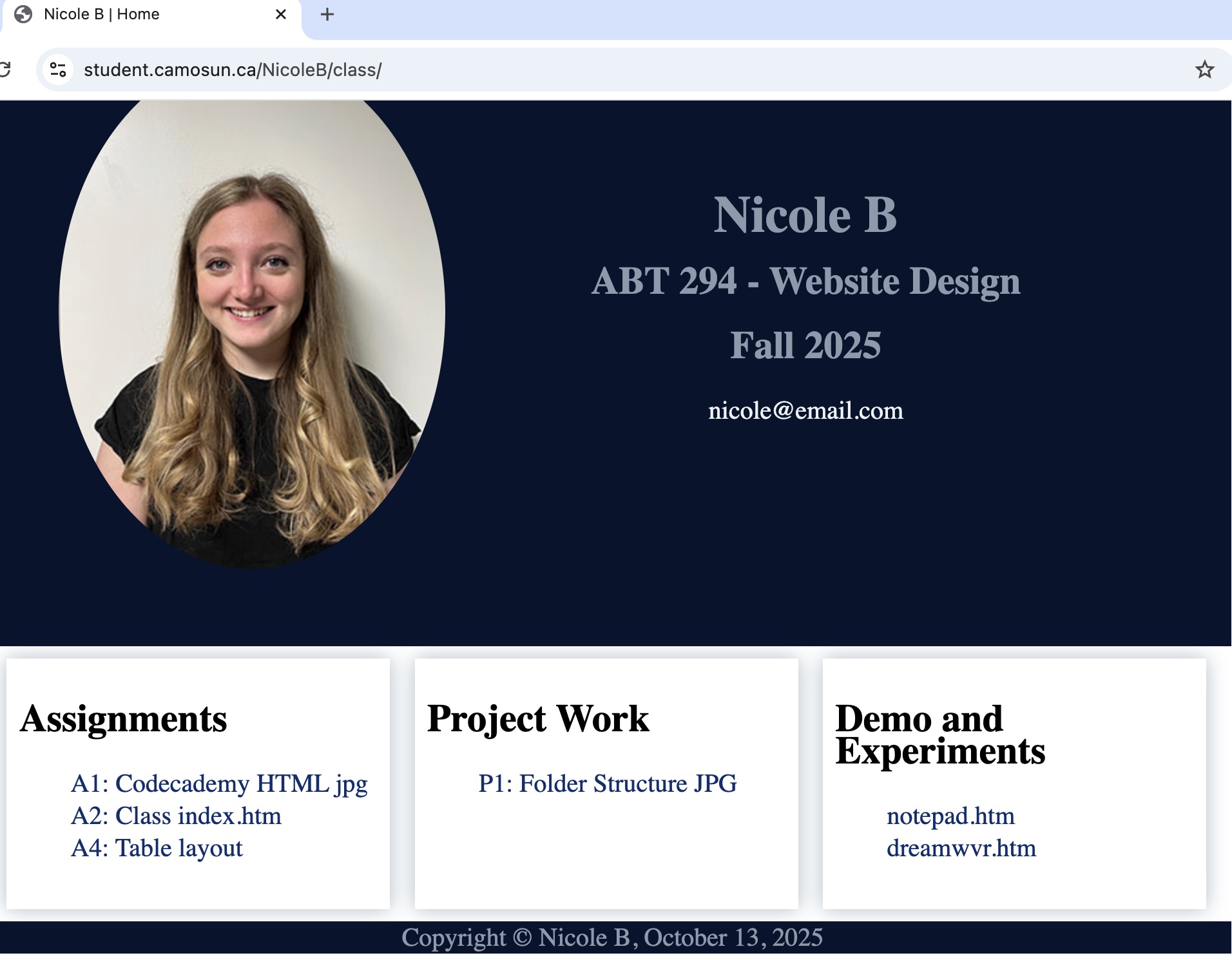Viewport: 1232px width, 960px height.
Task: Open the notepad.htm demo link
Action: (950, 816)
